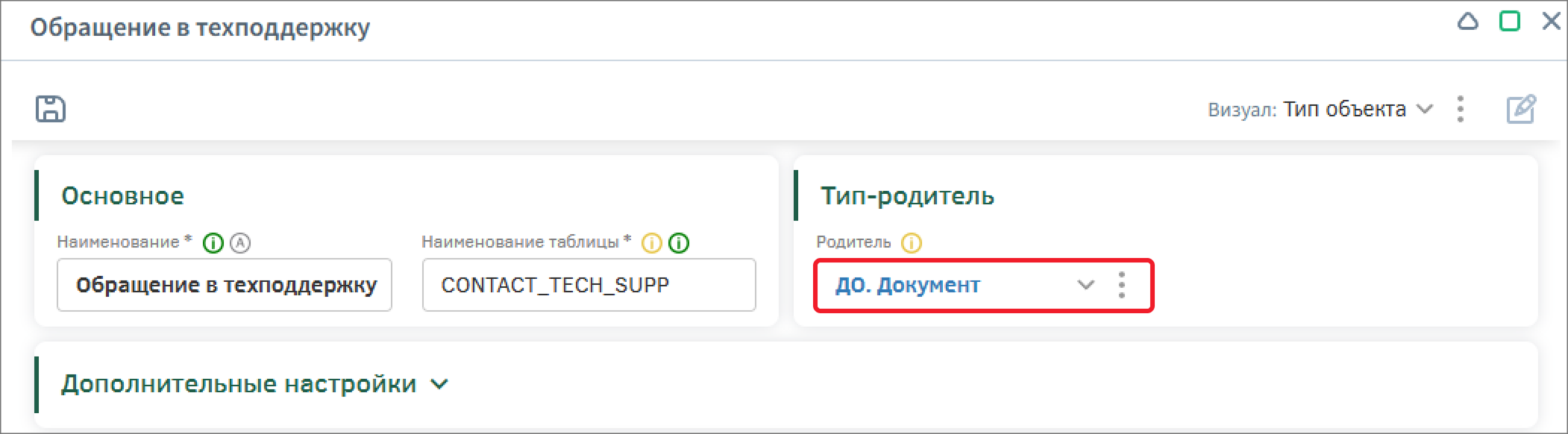The image size is (1568, 434).
Task: Click the yellow info icon beside Родитель
Action: coord(912,243)
